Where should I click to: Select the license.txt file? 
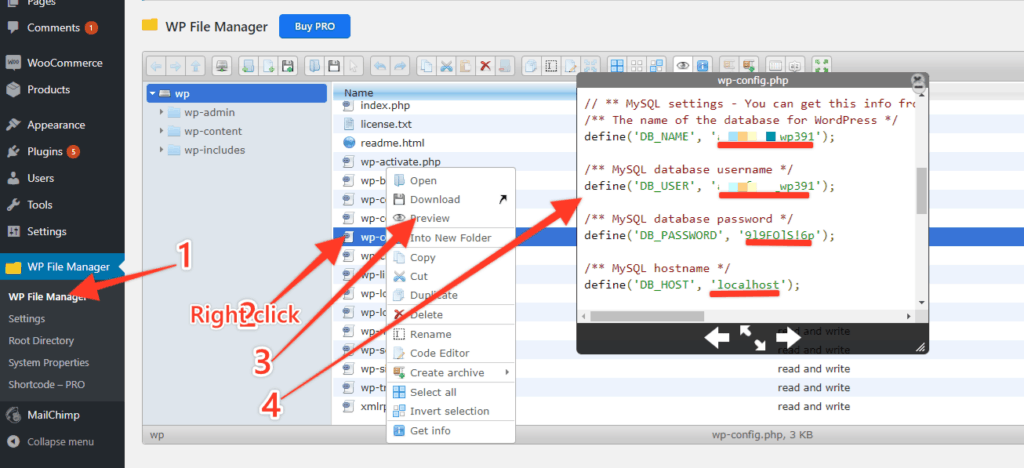(385, 124)
